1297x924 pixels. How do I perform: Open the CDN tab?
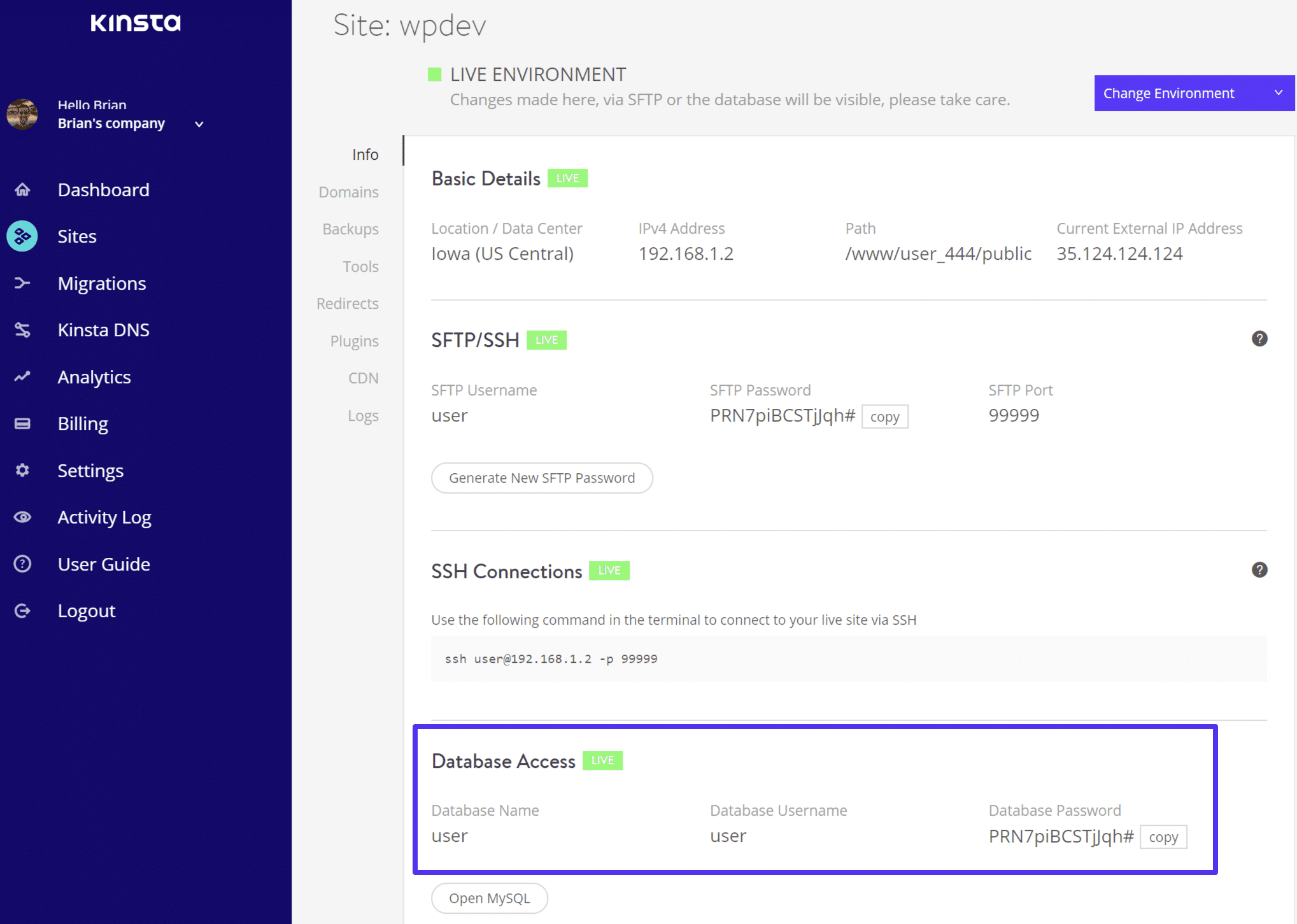tap(364, 378)
